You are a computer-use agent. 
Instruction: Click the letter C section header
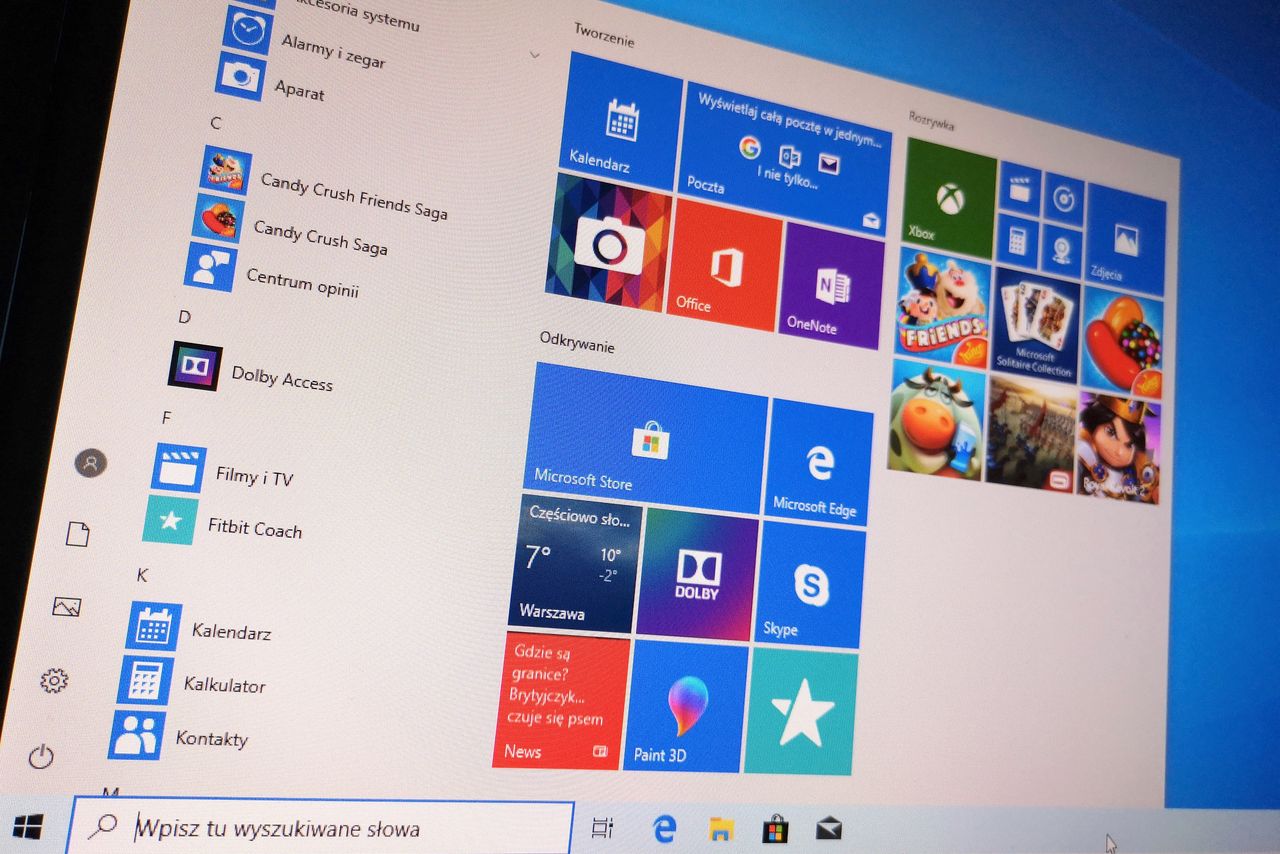[216, 123]
